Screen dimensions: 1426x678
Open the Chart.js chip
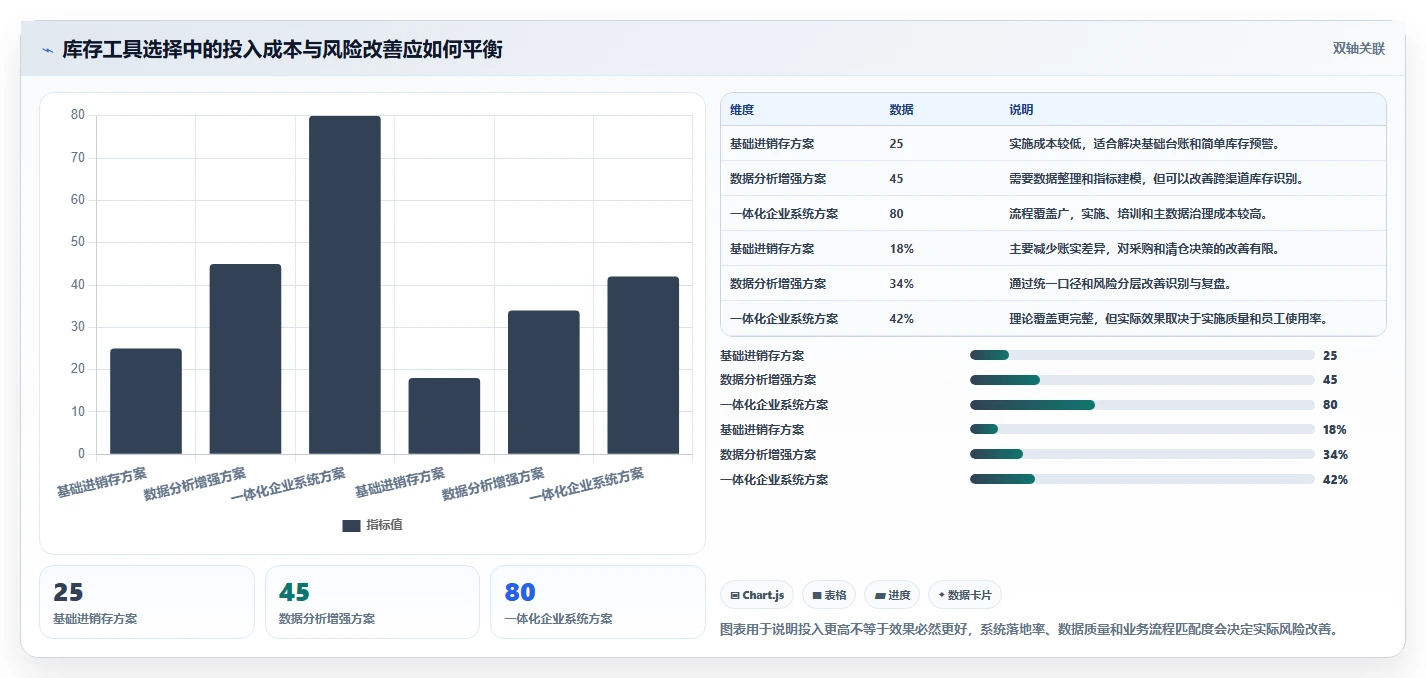[757, 595]
